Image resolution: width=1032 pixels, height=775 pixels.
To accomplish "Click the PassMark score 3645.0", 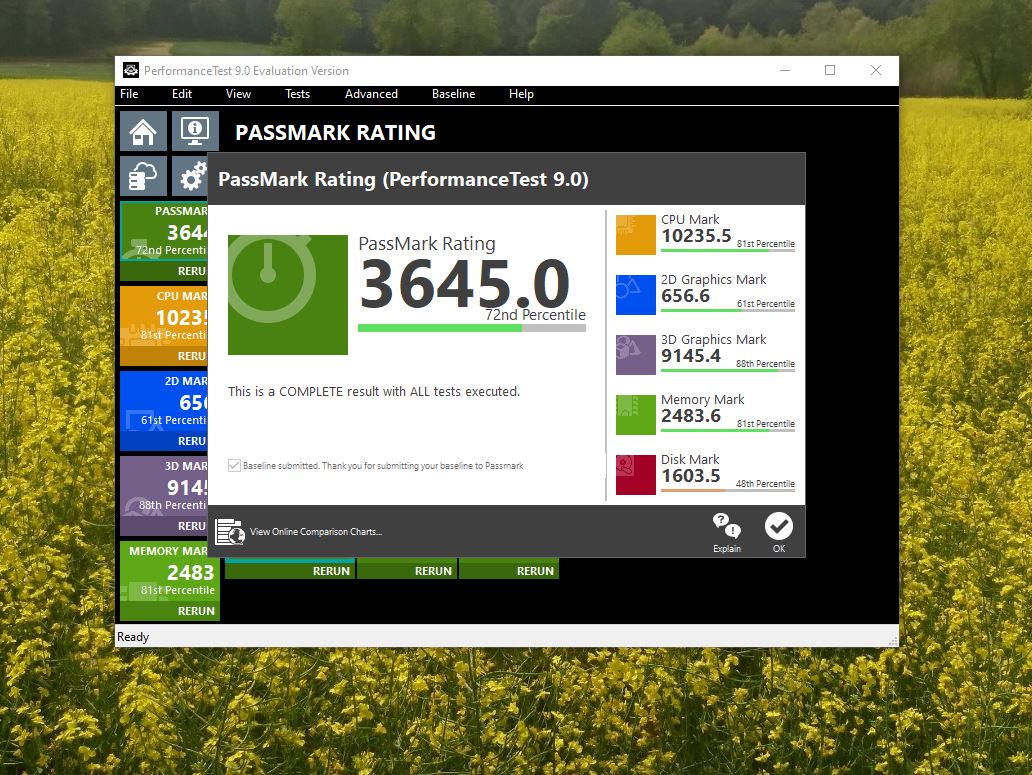I will coord(465,284).
